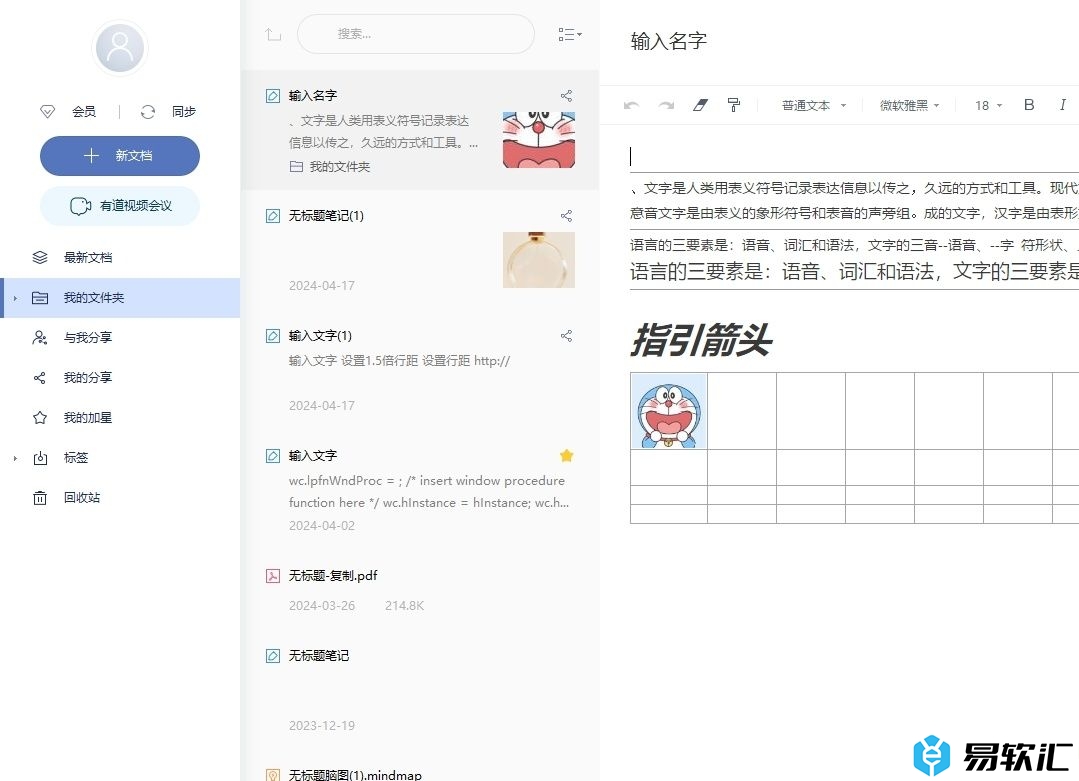Open 有道视频会议 video meeting
Screen dimensions: 1079x781
[x=120, y=206]
